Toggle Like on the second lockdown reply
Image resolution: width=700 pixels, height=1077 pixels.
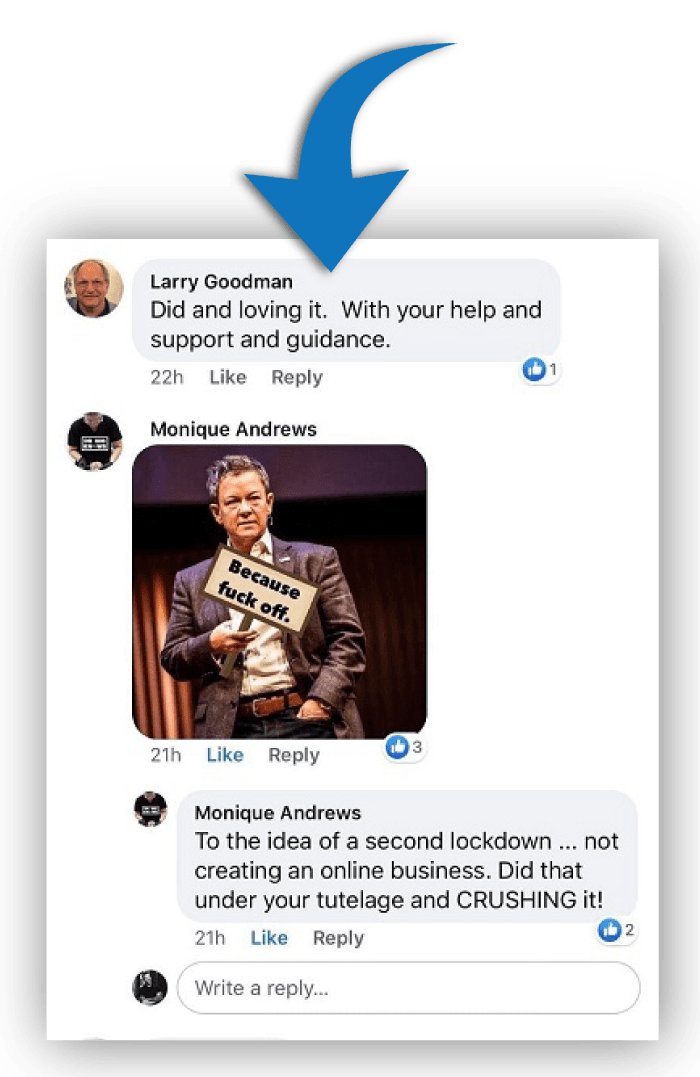coord(269,938)
